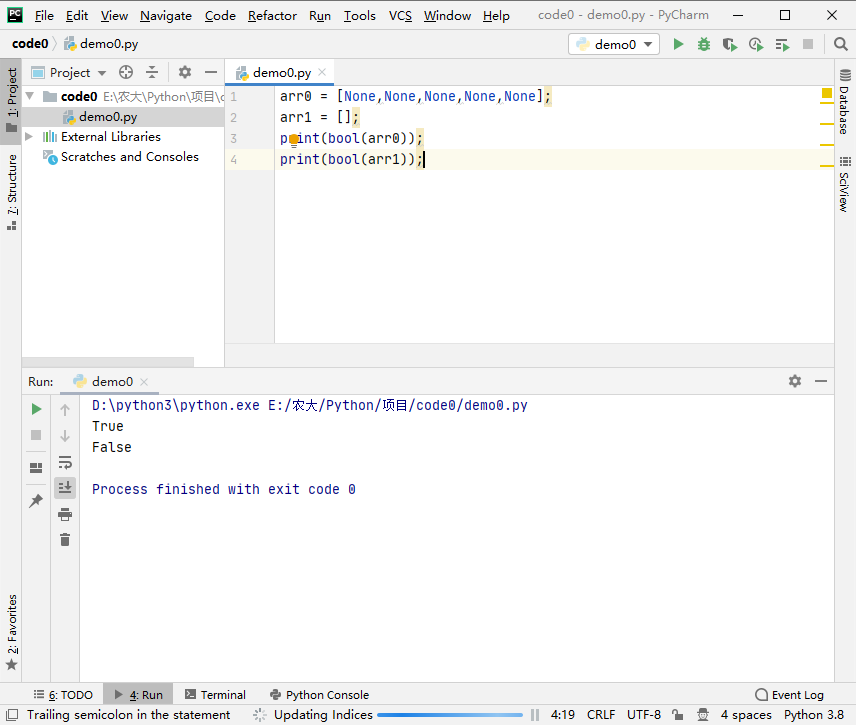This screenshot has width=856, height=725.
Task: Click the yellow inspection indicator in editor
Action: pos(827,93)
